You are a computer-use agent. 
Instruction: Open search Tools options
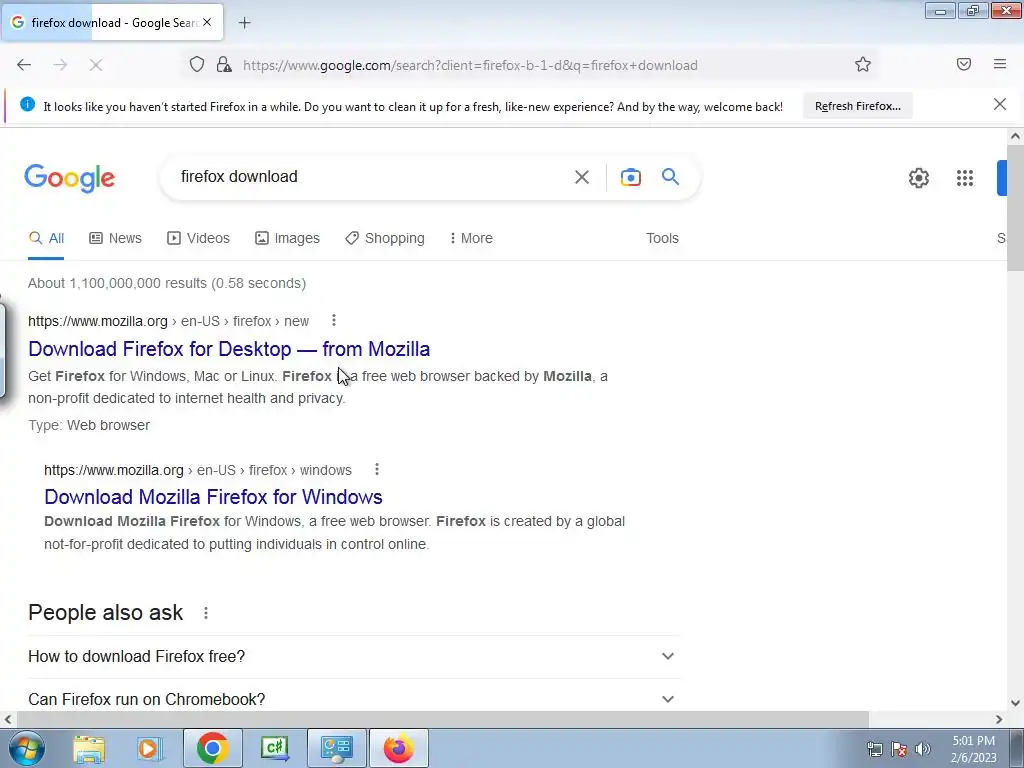pos(662,238)
